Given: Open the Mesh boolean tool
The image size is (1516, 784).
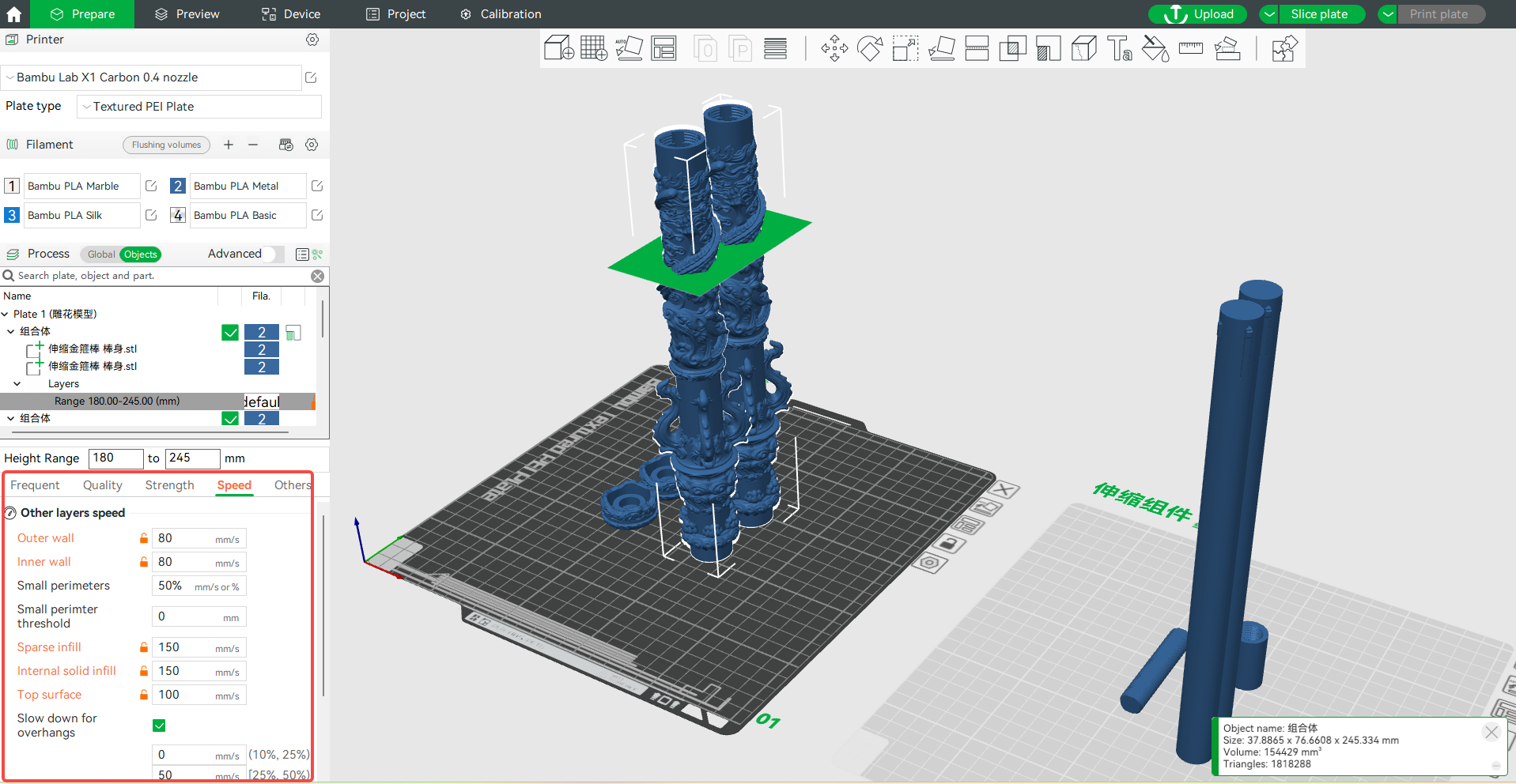Looking at the screenshot, I should [1012, 48].
